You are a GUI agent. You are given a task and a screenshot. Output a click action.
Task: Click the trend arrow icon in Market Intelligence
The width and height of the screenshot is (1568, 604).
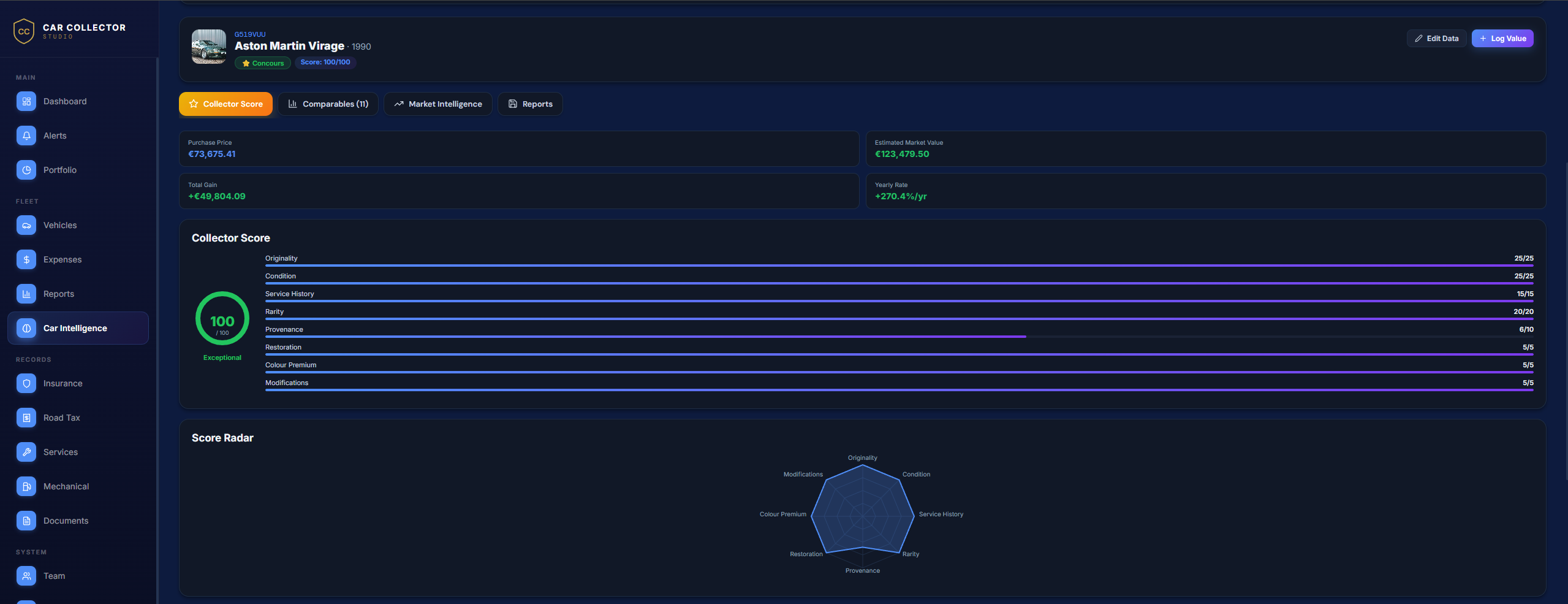click(399, 104)
